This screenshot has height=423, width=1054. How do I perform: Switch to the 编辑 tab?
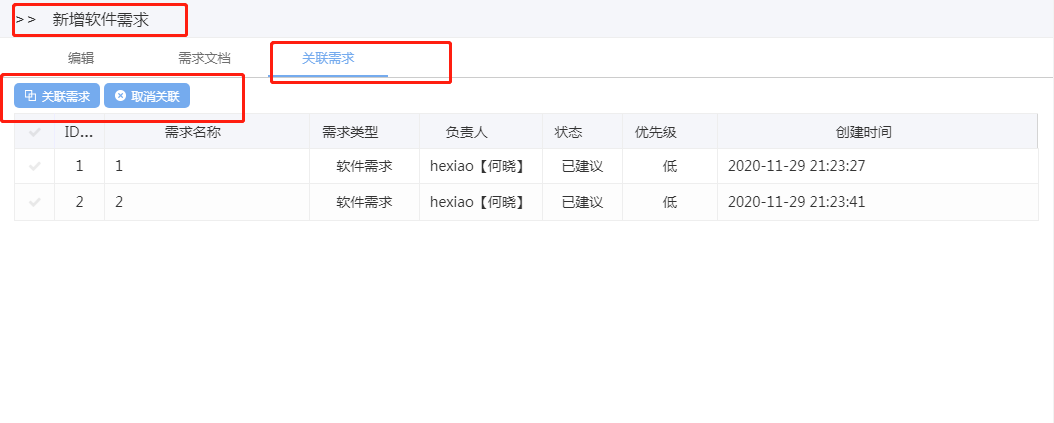tap(81, 58)
